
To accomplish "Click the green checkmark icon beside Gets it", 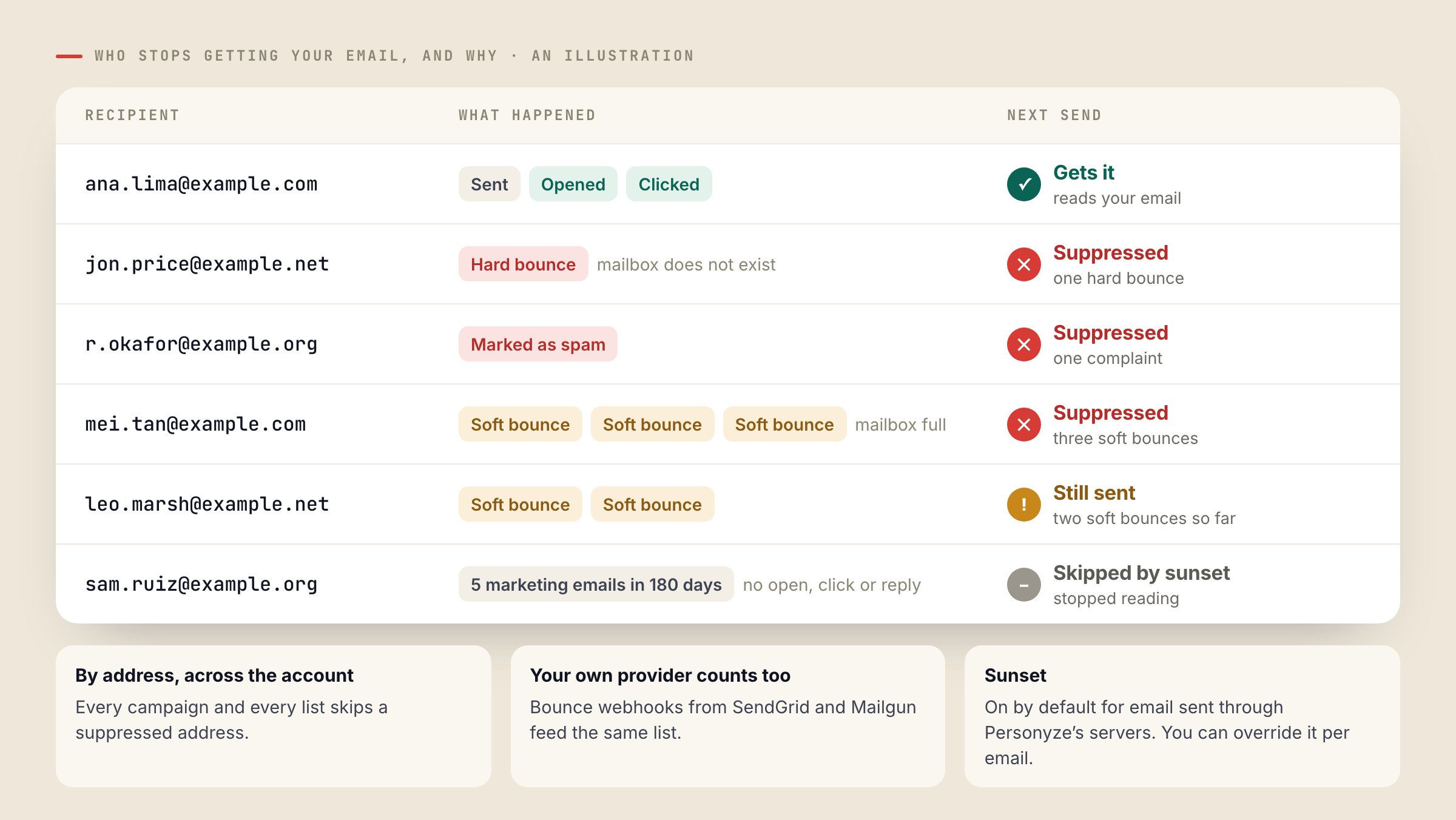I will (1024, 184).
